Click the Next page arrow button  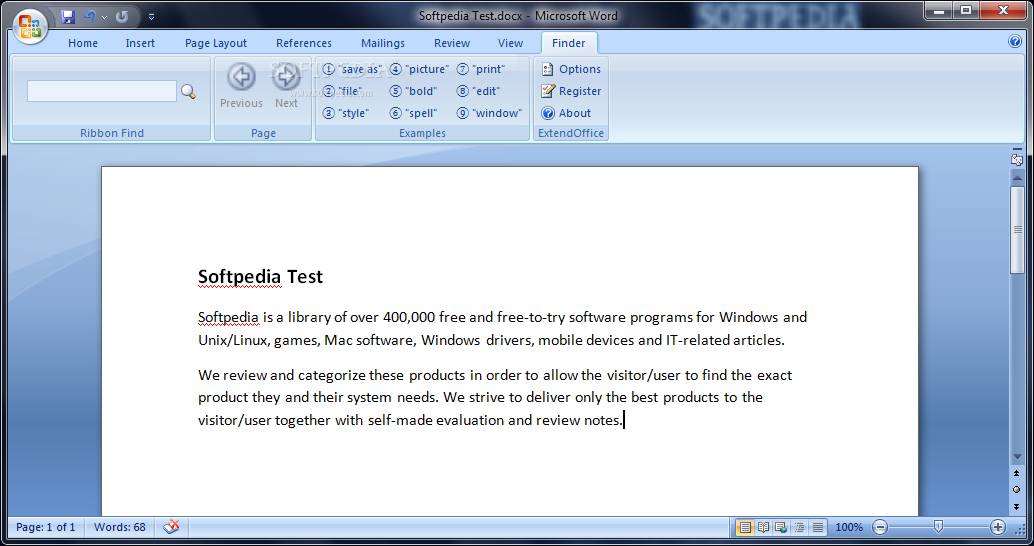(x=286, y=86)
